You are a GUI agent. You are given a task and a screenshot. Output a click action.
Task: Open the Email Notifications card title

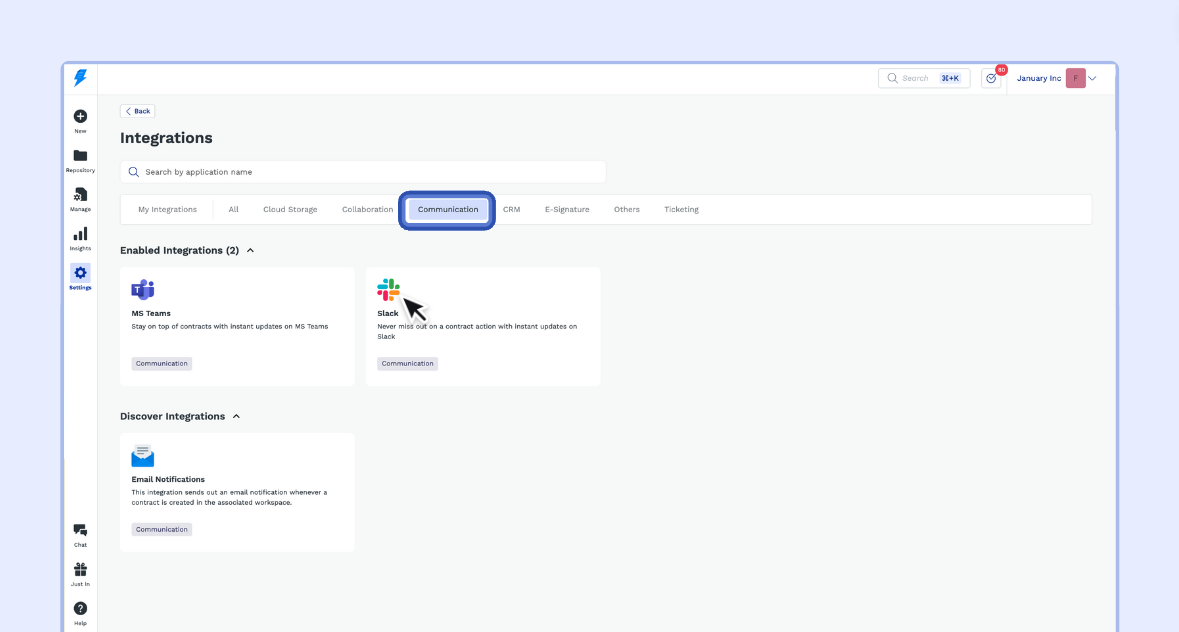click(x=168, y=479)
